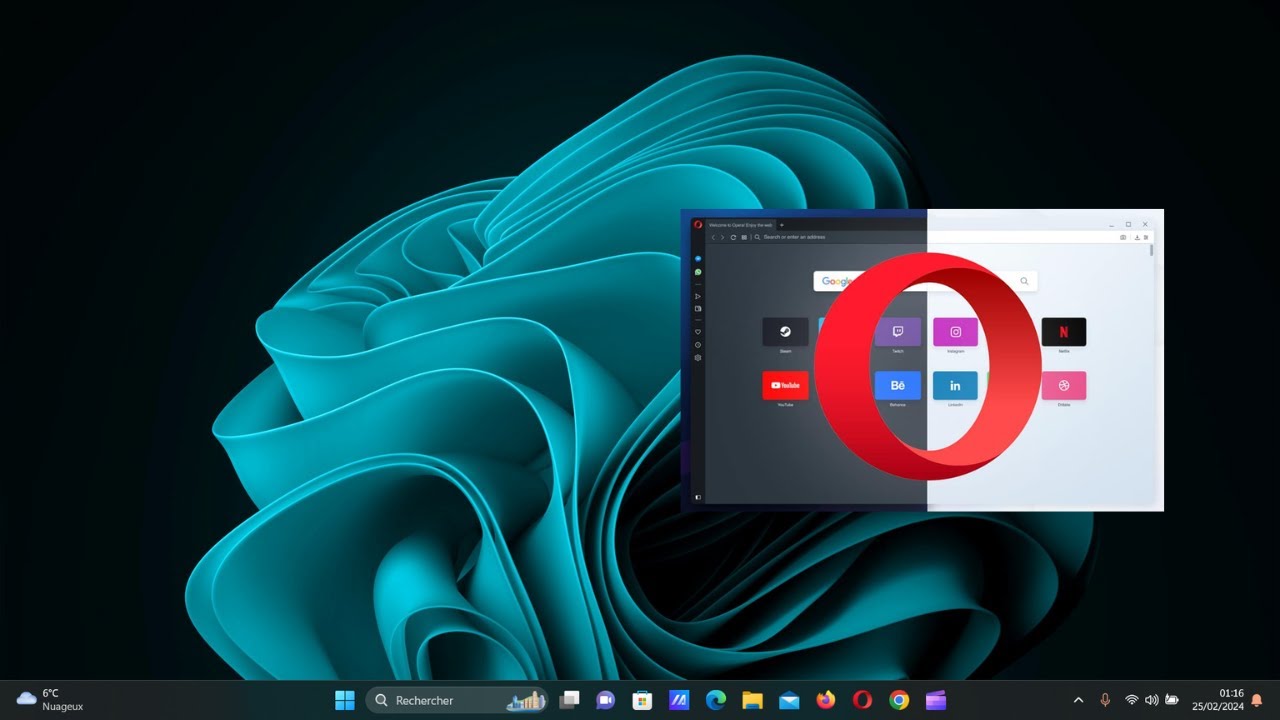
Task: Launch Firefox from the taskbar
Action: tap(825, 700)
